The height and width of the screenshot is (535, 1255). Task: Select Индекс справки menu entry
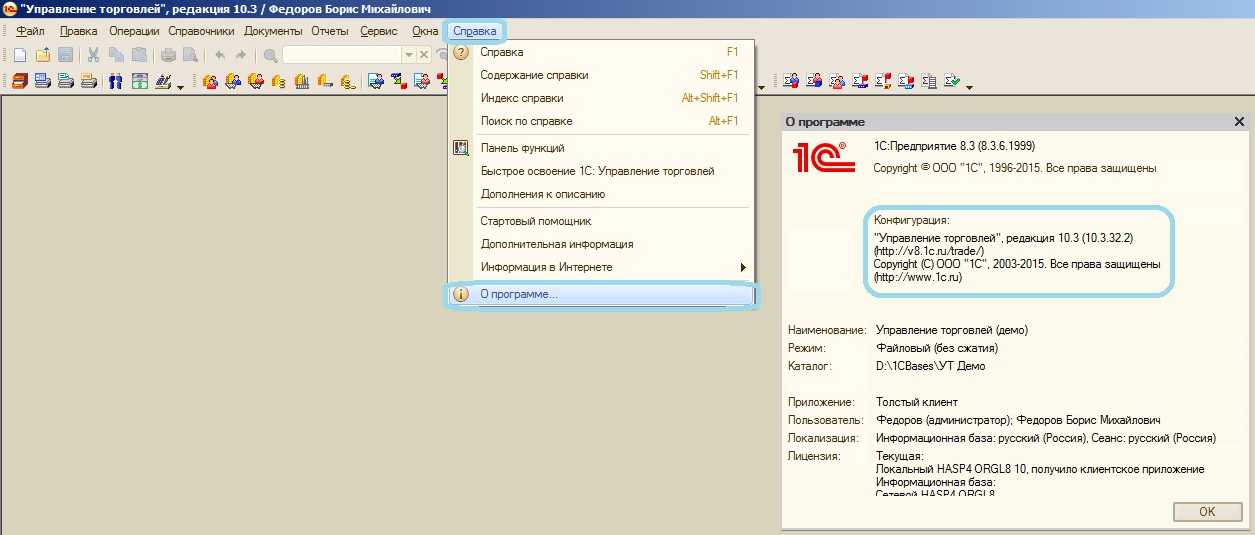click(x=600, y=98)
